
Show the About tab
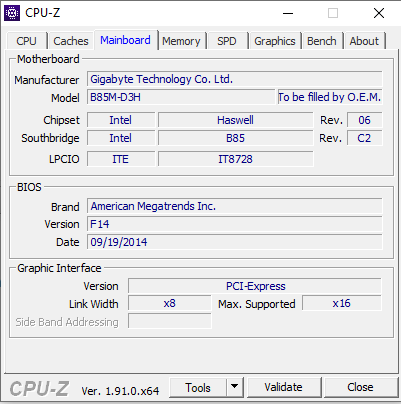click(364, 41)
